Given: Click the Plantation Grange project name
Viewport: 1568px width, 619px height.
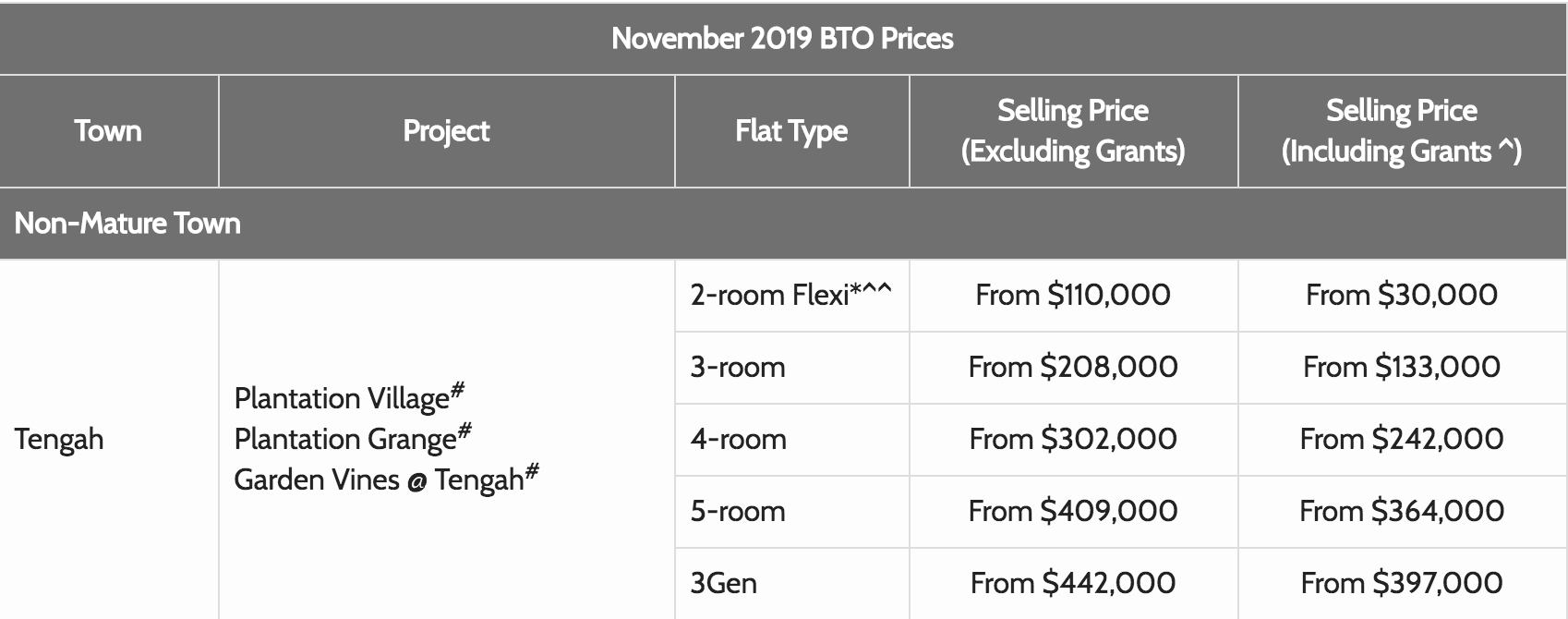Looking at the screenshot, I should pos(353,438).
